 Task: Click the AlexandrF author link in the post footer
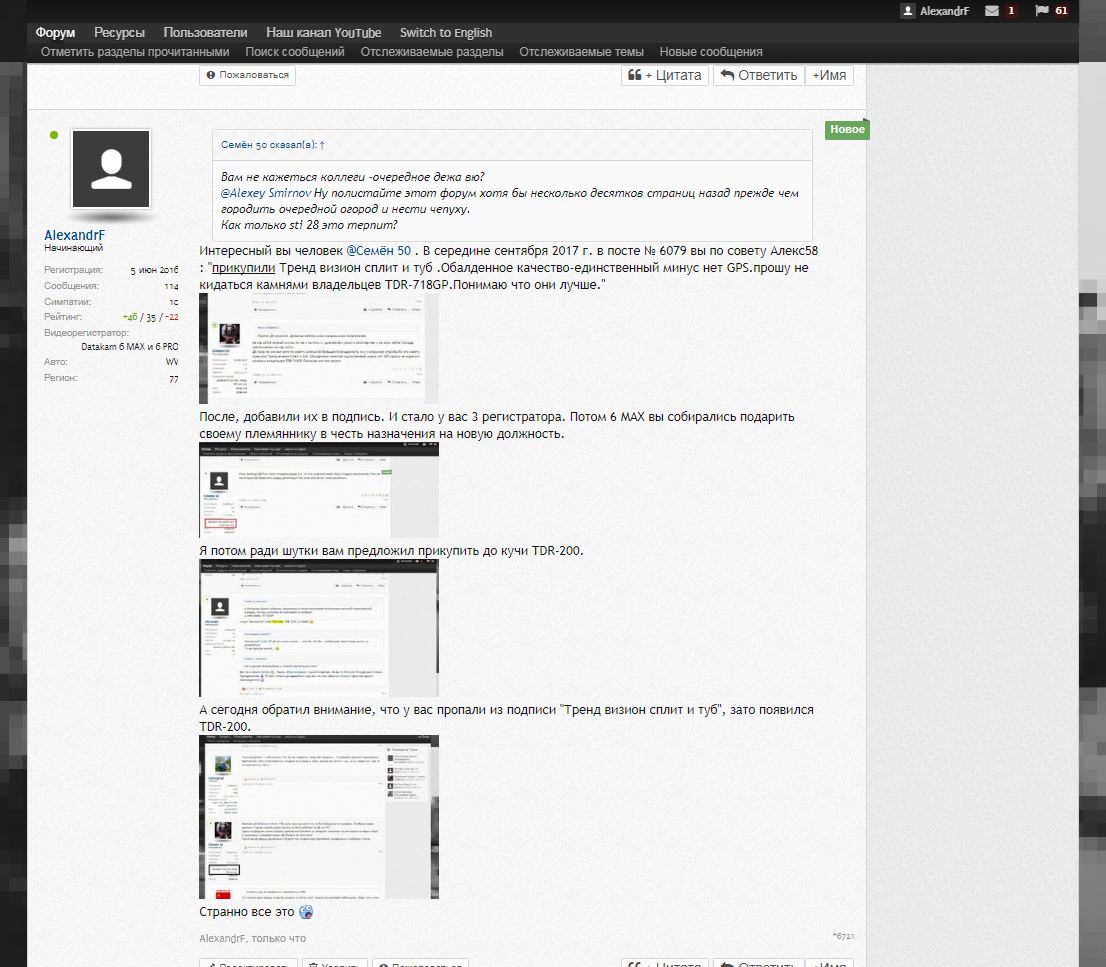click(222, 939)
